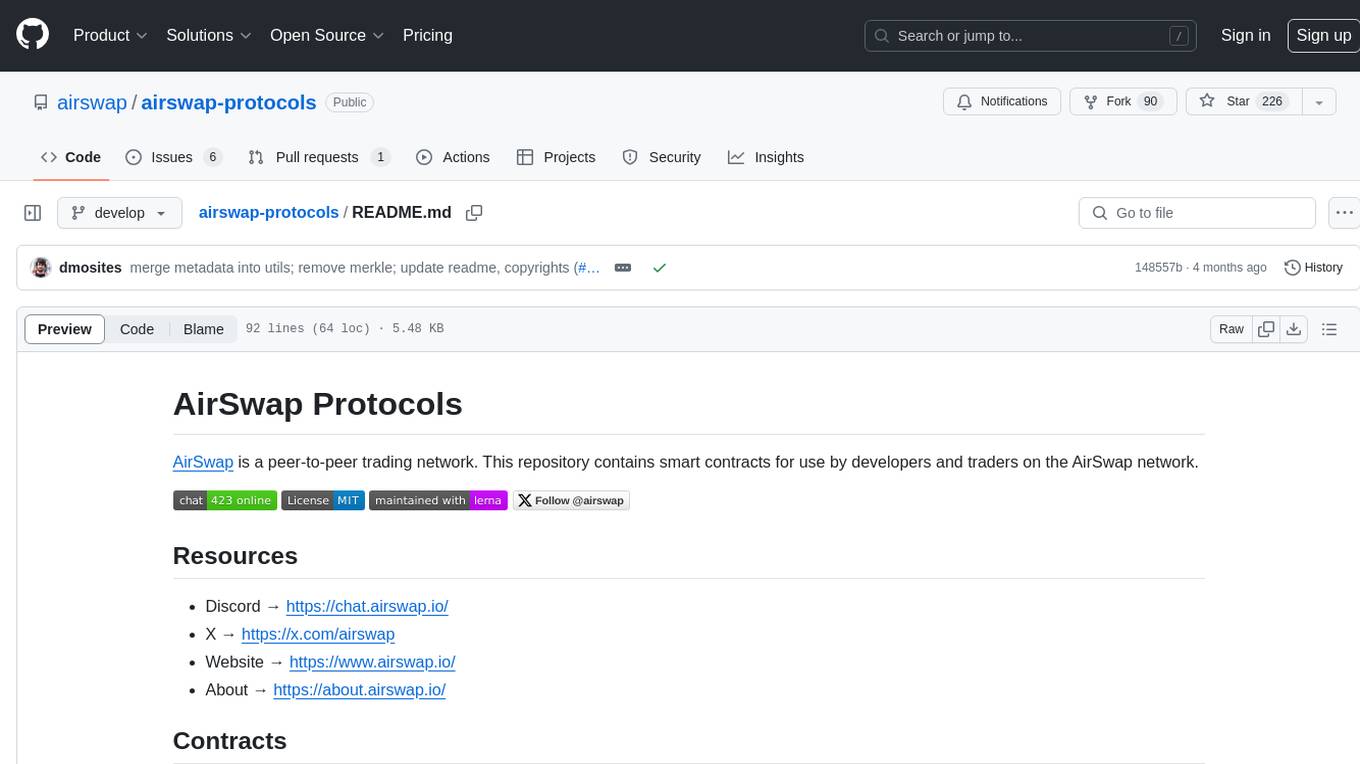Download the raw file

[x=1294, y=329]
